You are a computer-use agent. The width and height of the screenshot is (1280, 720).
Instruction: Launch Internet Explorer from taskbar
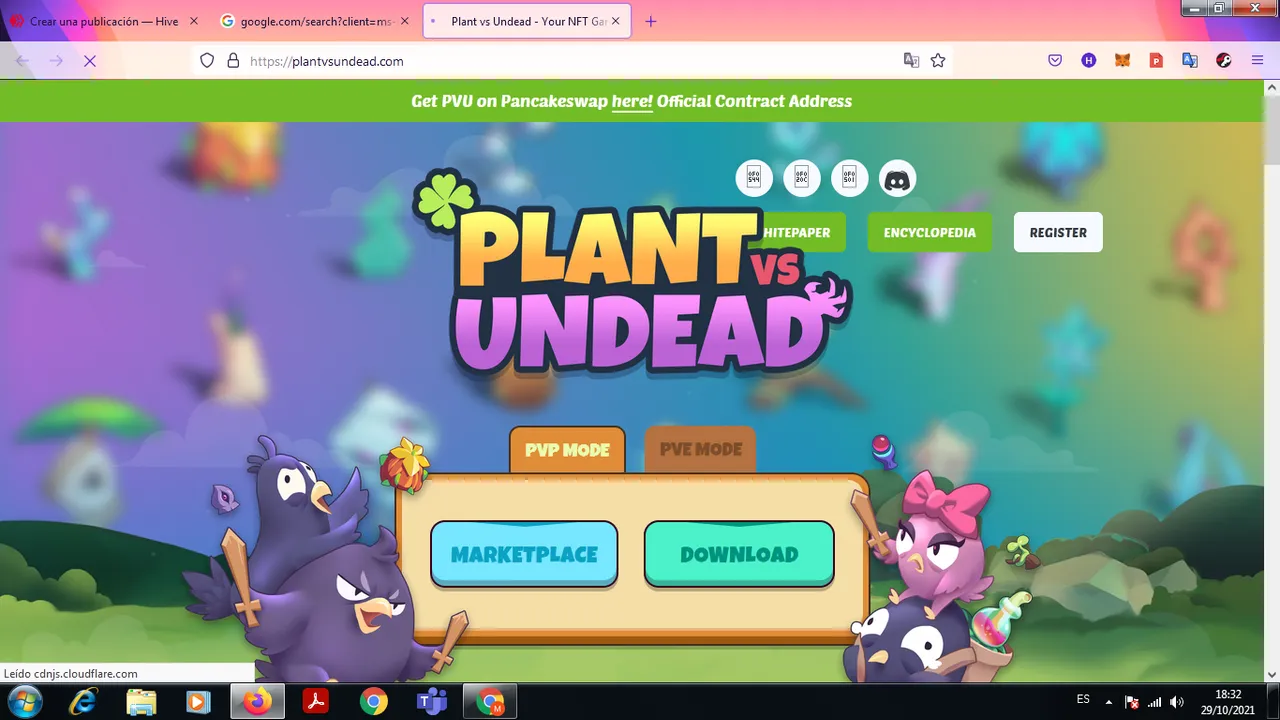pyautogui.click(x=84, y=702)
